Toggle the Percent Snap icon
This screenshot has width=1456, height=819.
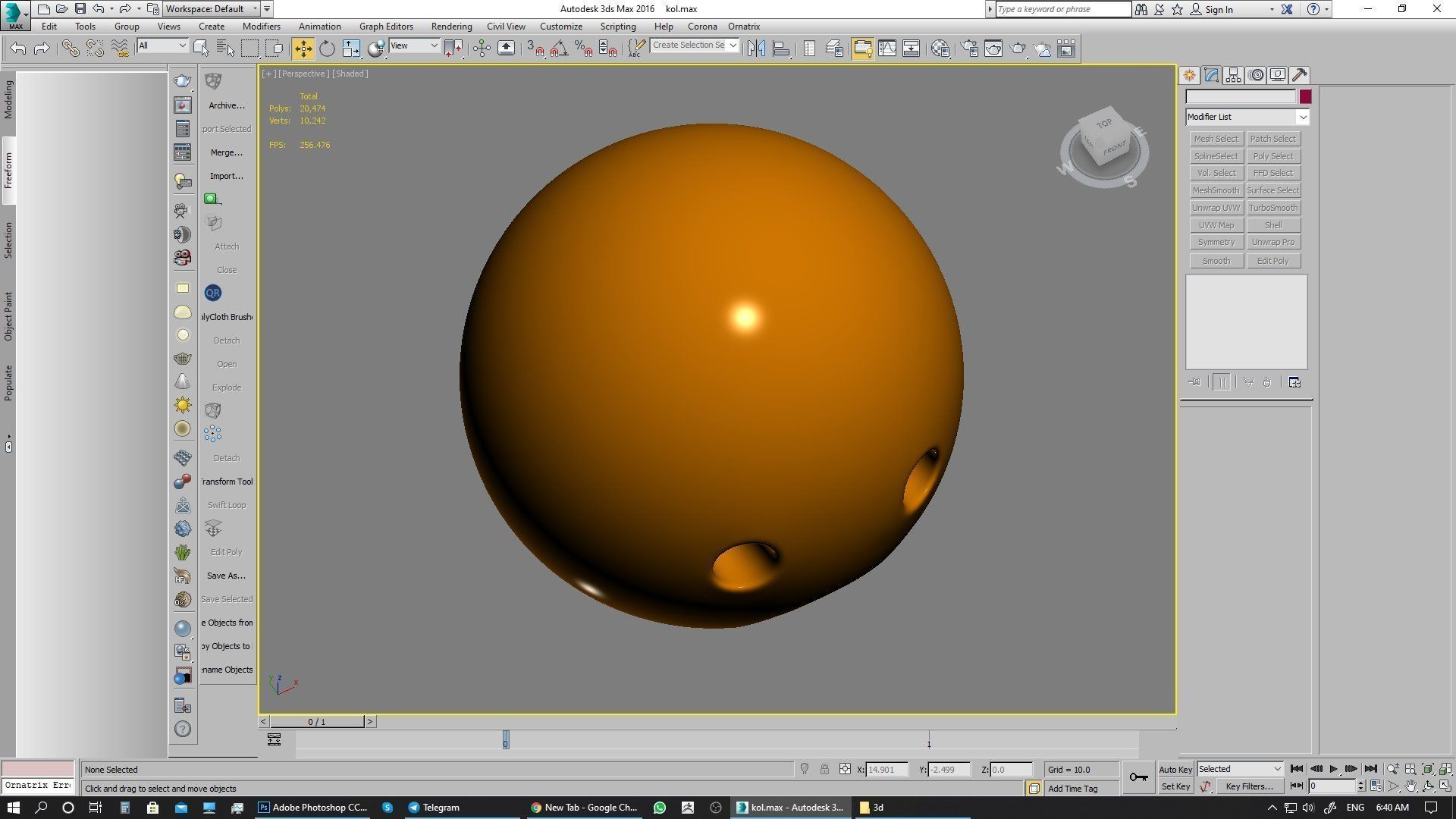pos(584,49)
